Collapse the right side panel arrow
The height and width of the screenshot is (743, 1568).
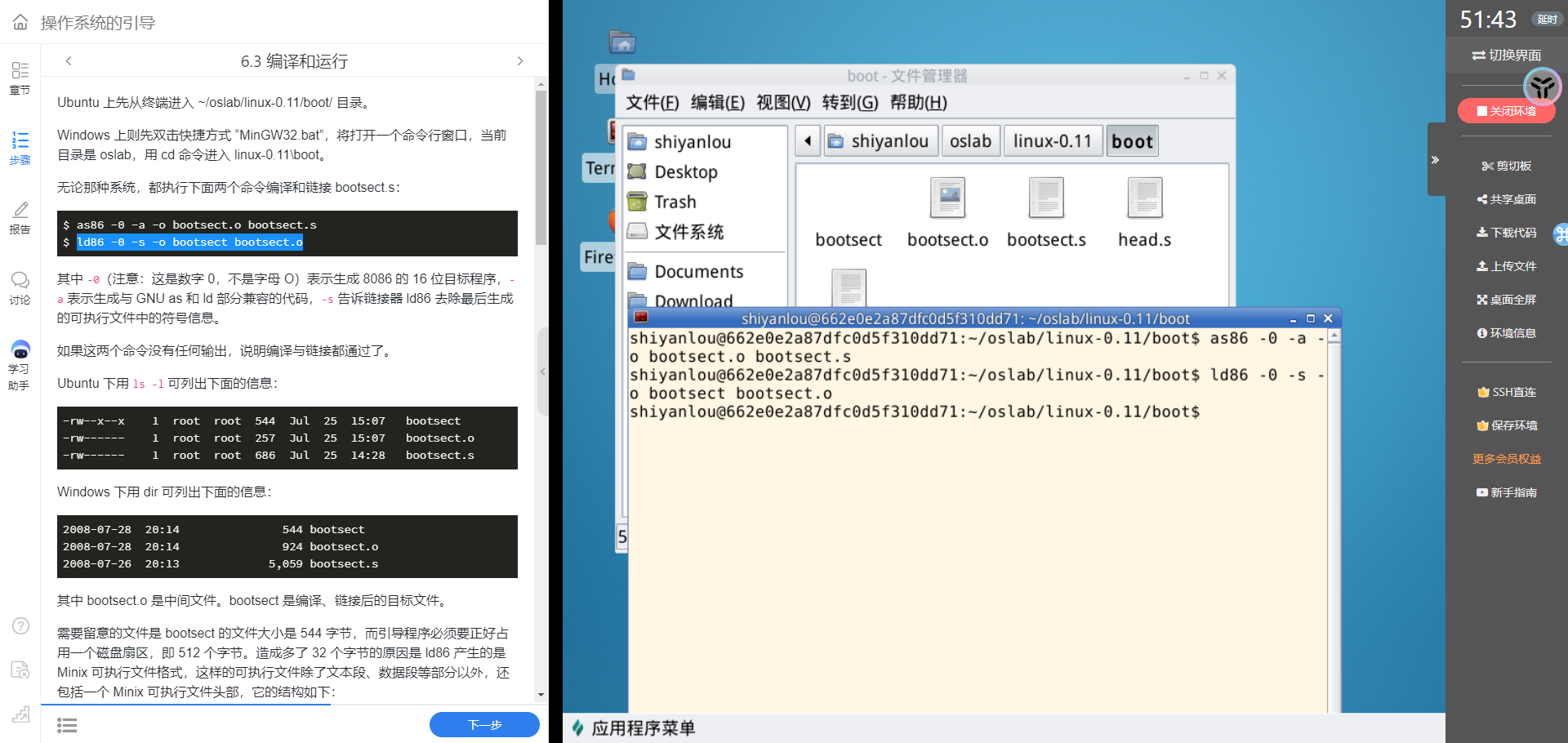(1435, 160)
